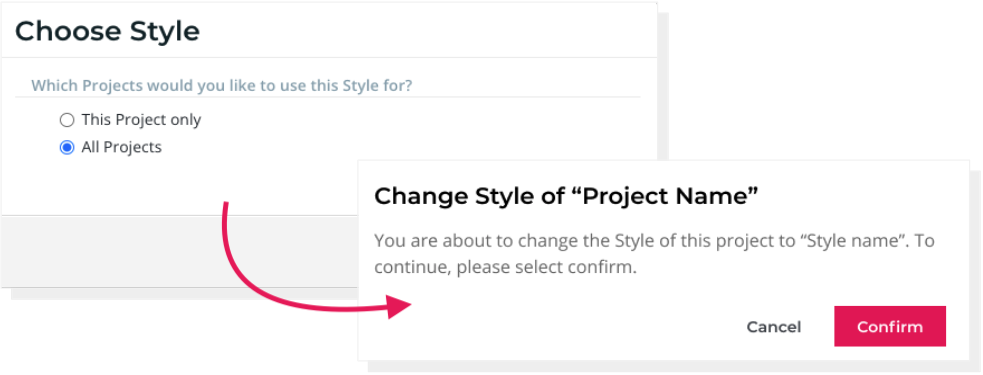Click the "Choose Style" heading
This screenshot has height=375, width=983.
[107, 31]
